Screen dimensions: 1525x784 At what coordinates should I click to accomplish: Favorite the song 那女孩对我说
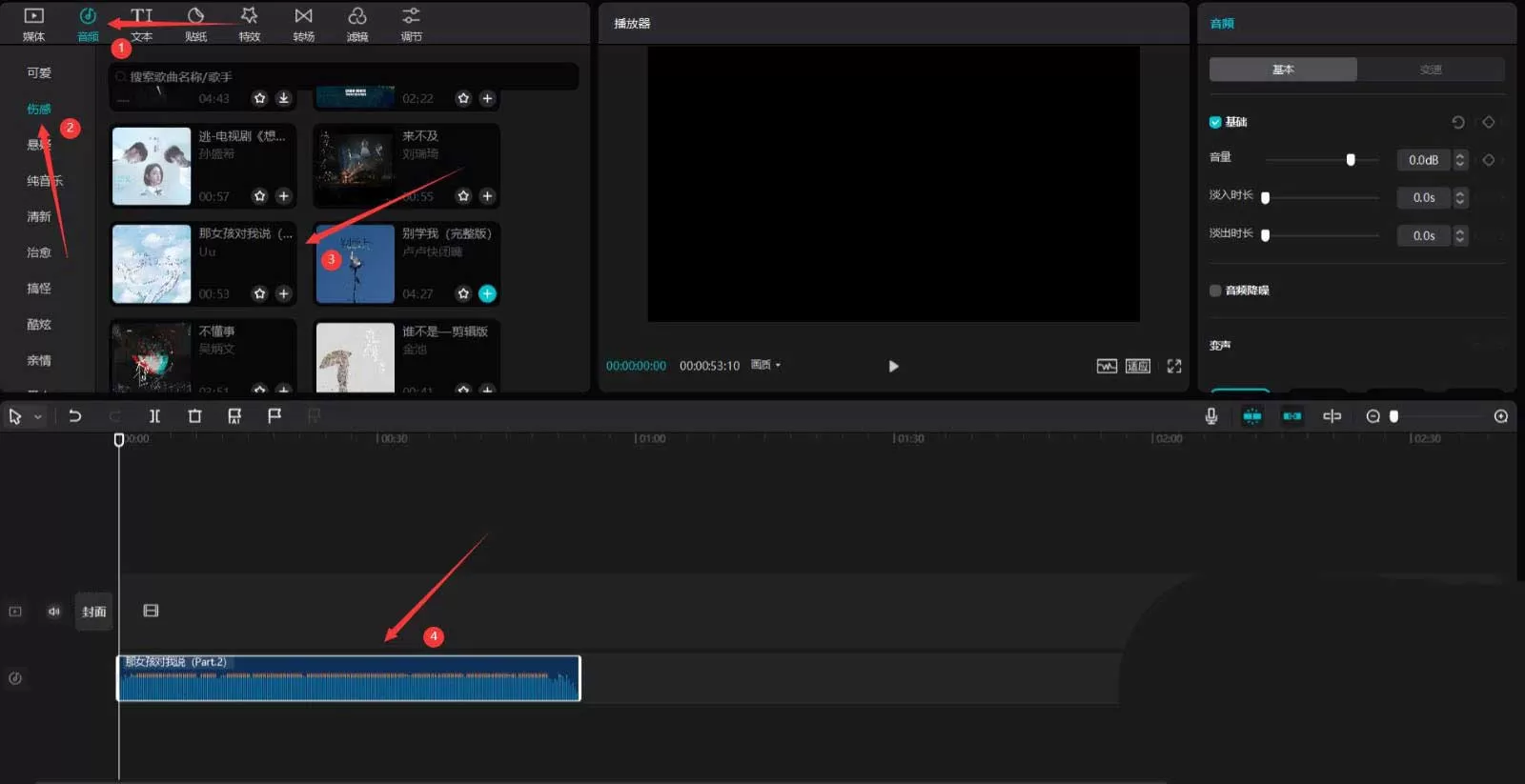[259, 293]
